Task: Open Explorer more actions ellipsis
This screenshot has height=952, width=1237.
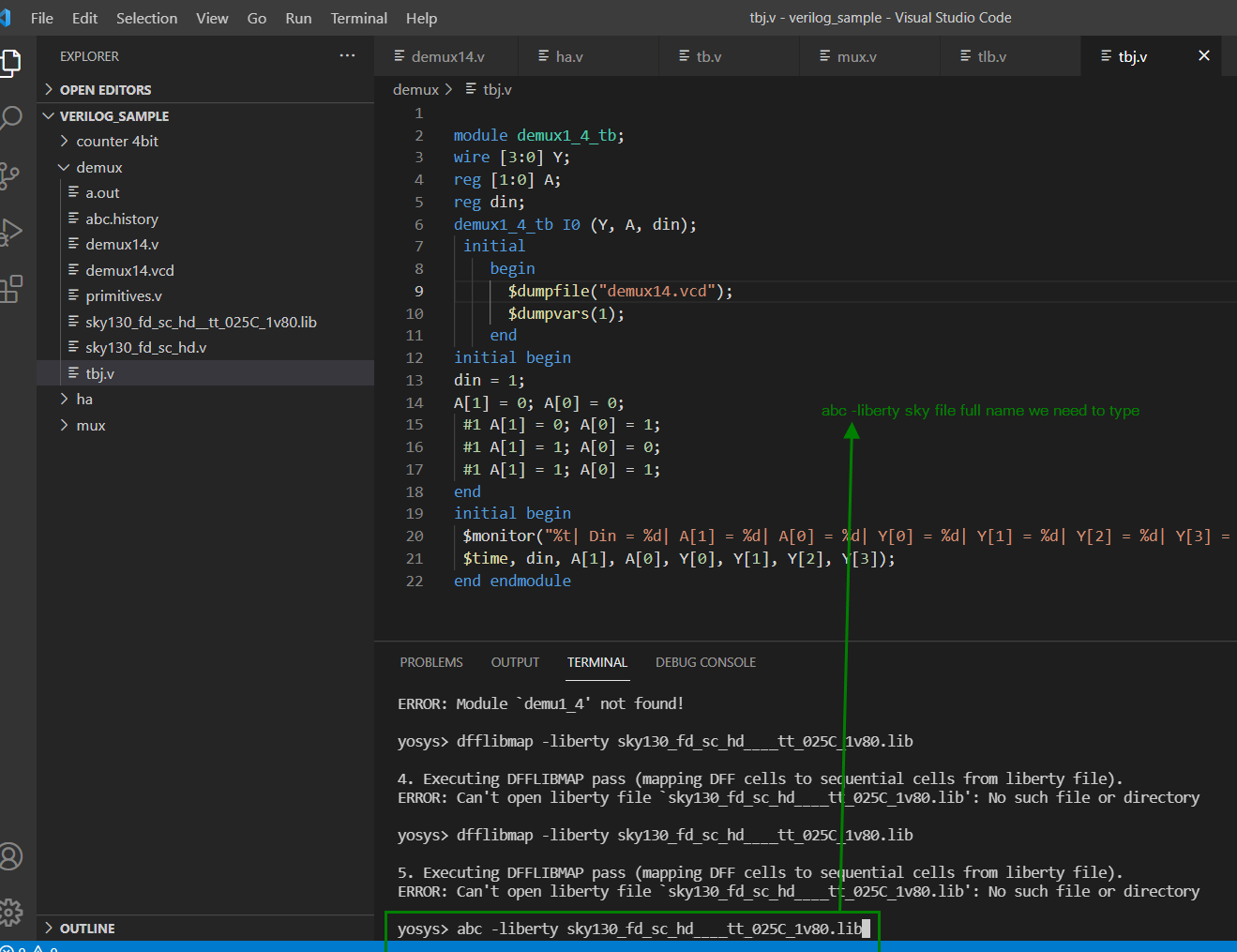Action: click(x=347, y=56)
